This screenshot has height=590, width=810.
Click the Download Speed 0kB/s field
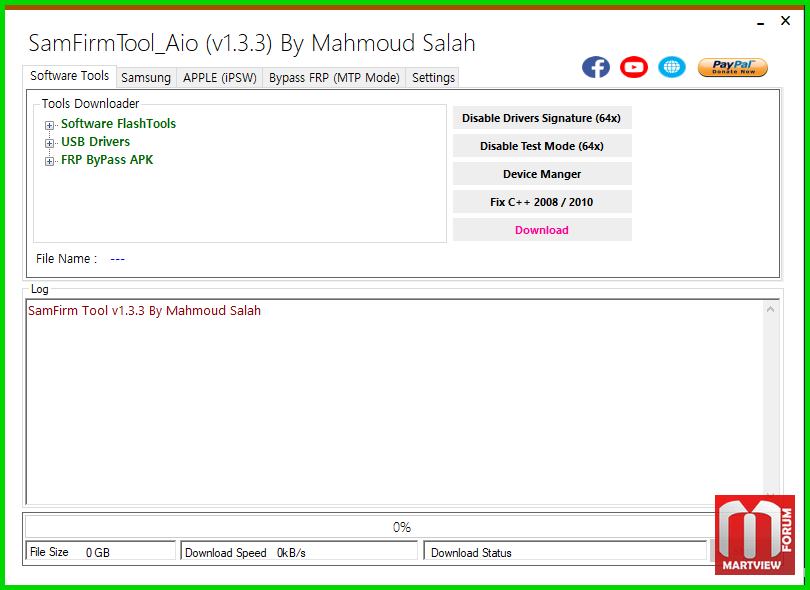pos(299,552)
